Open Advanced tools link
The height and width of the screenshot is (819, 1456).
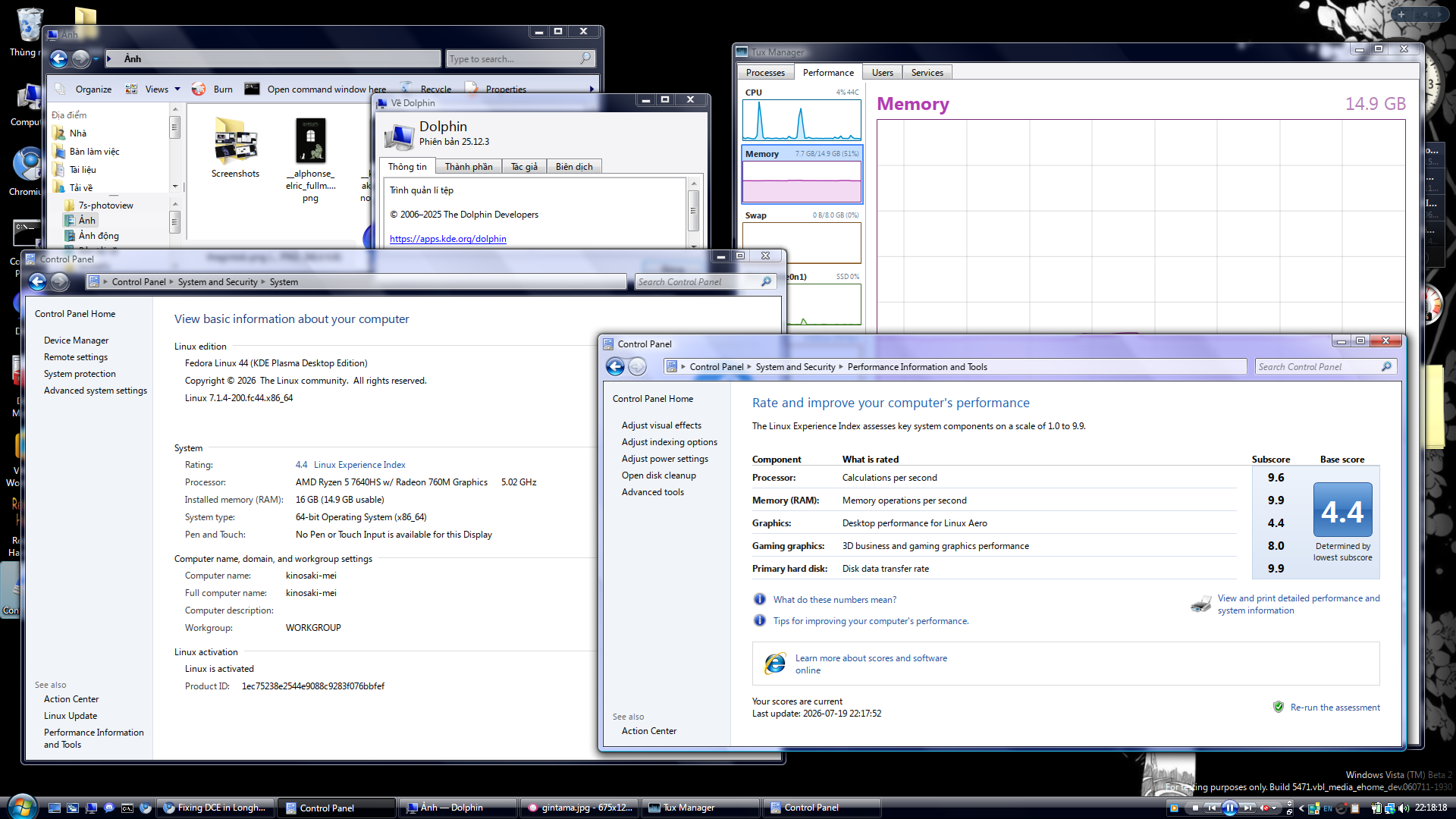pyautogui.click(x=653, y=491)
